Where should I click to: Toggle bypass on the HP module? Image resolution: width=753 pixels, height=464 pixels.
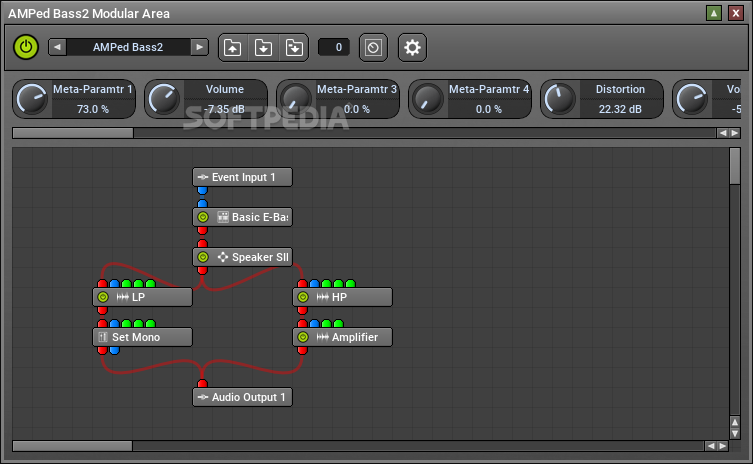click(303, 297)
